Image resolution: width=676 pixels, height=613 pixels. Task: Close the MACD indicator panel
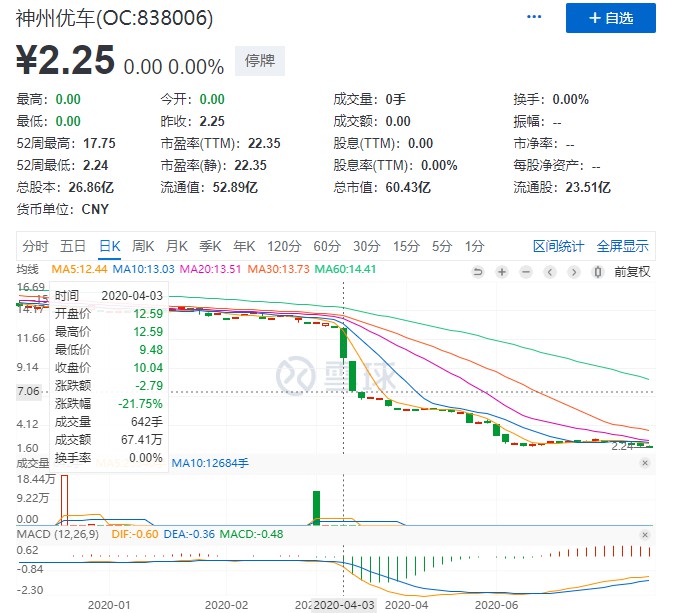[645, 535]
